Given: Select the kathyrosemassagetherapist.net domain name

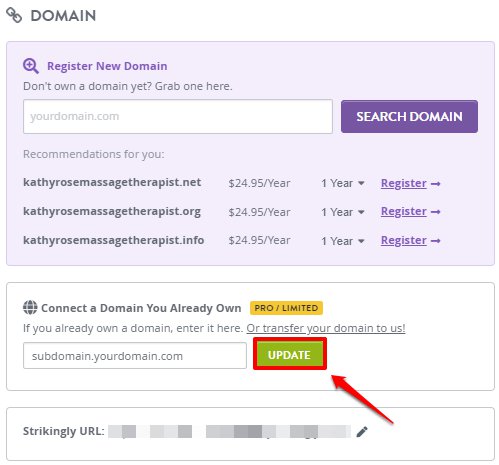Looking at the screenshot, I should 112,183.
